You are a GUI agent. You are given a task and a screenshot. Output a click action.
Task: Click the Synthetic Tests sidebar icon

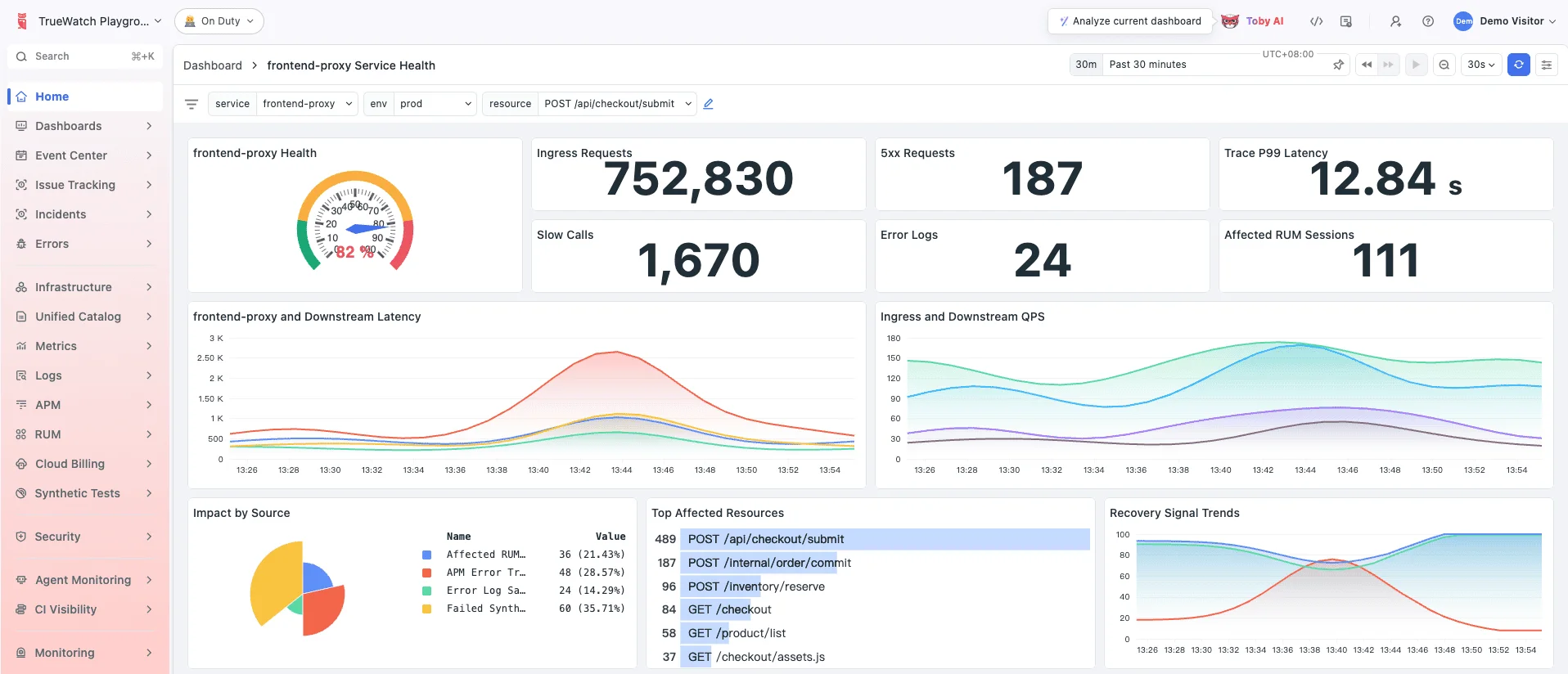21,493
